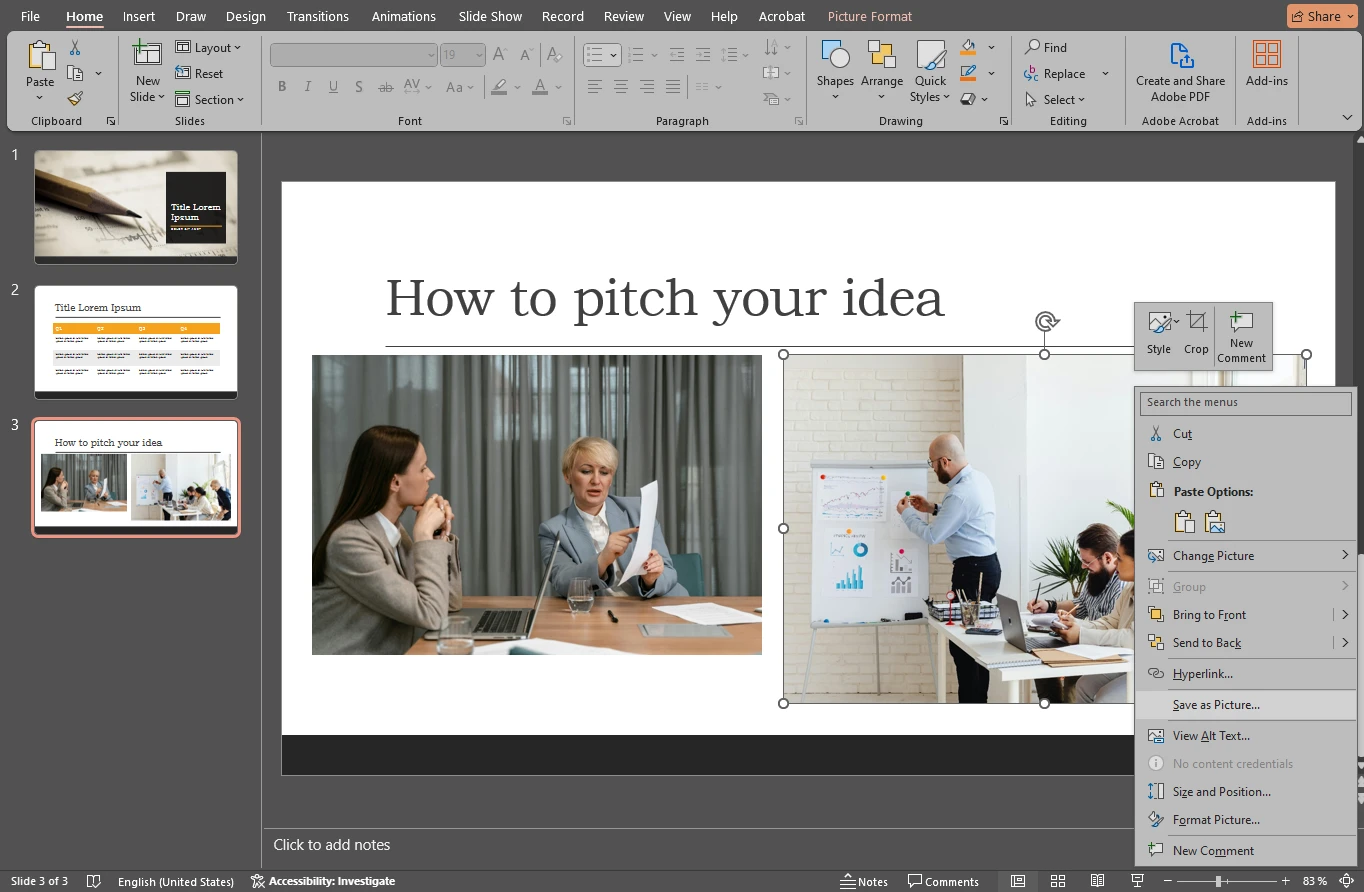Viewport: 1364px width, 892px height.
Task: Click the Paste clipboard icon in ribbon
Action: coord(40,55)
